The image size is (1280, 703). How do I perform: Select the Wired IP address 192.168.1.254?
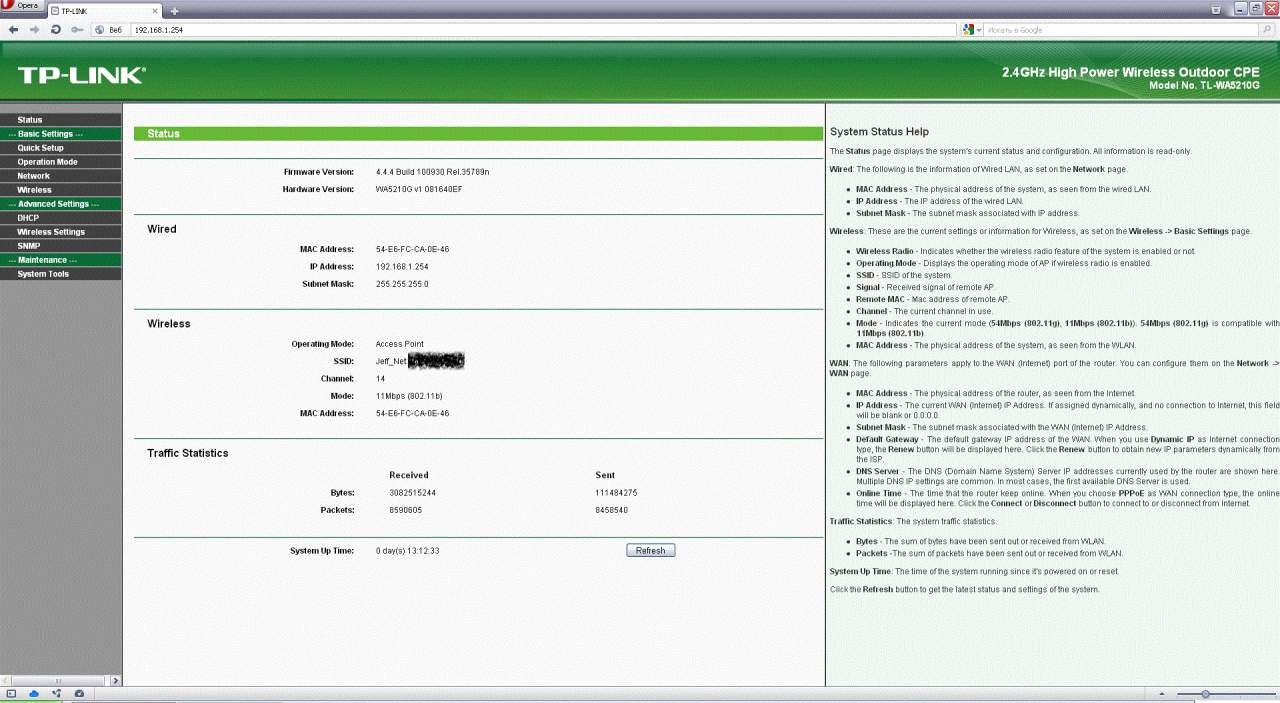click(x=401, y=267)
